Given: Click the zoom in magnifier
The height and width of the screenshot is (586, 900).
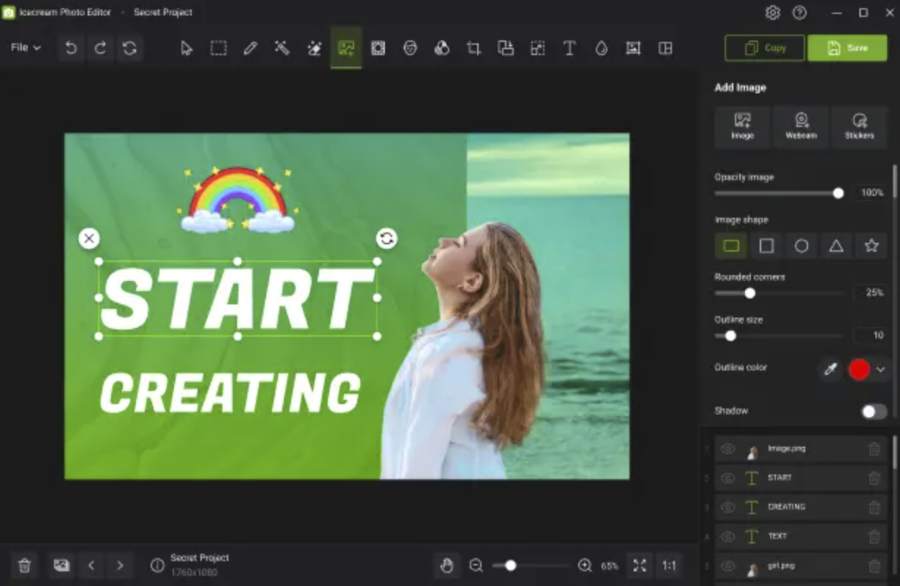Looking at the screenshot, I should (585, 566).
